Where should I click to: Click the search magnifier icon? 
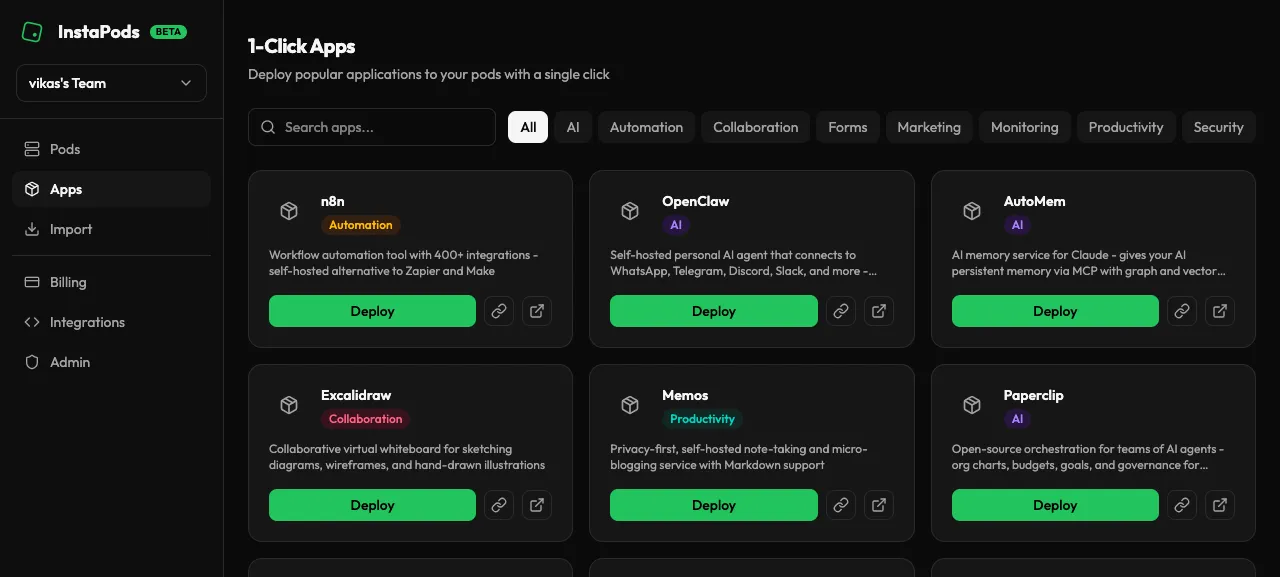click(x=268, y=127)
